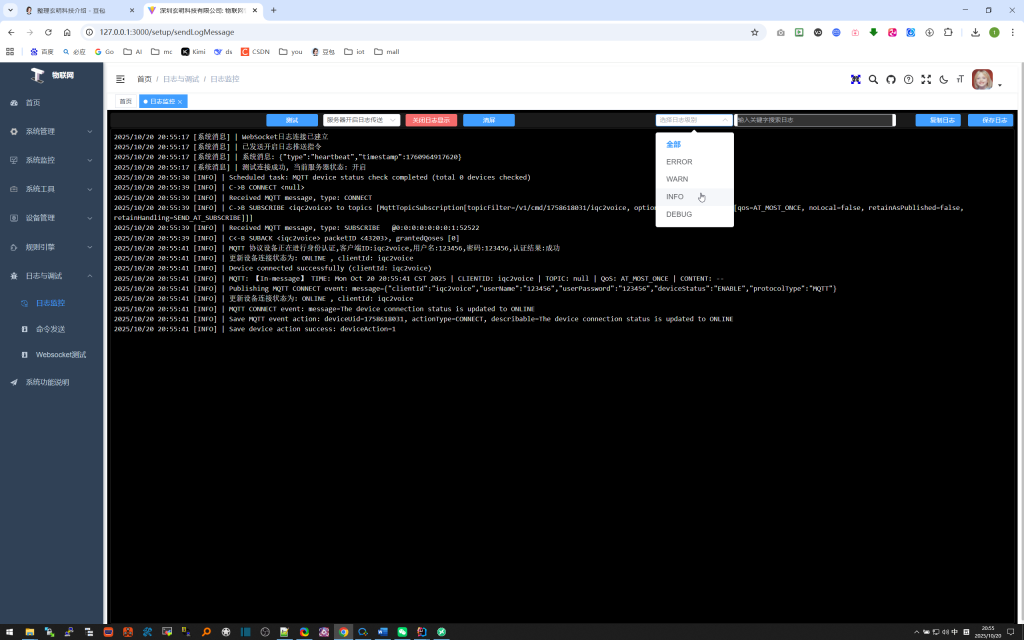Image resolution: width=1024 pixels, height=640 pixels.
Task: Close the 日志监控 page tab
Action: (181, 101)
